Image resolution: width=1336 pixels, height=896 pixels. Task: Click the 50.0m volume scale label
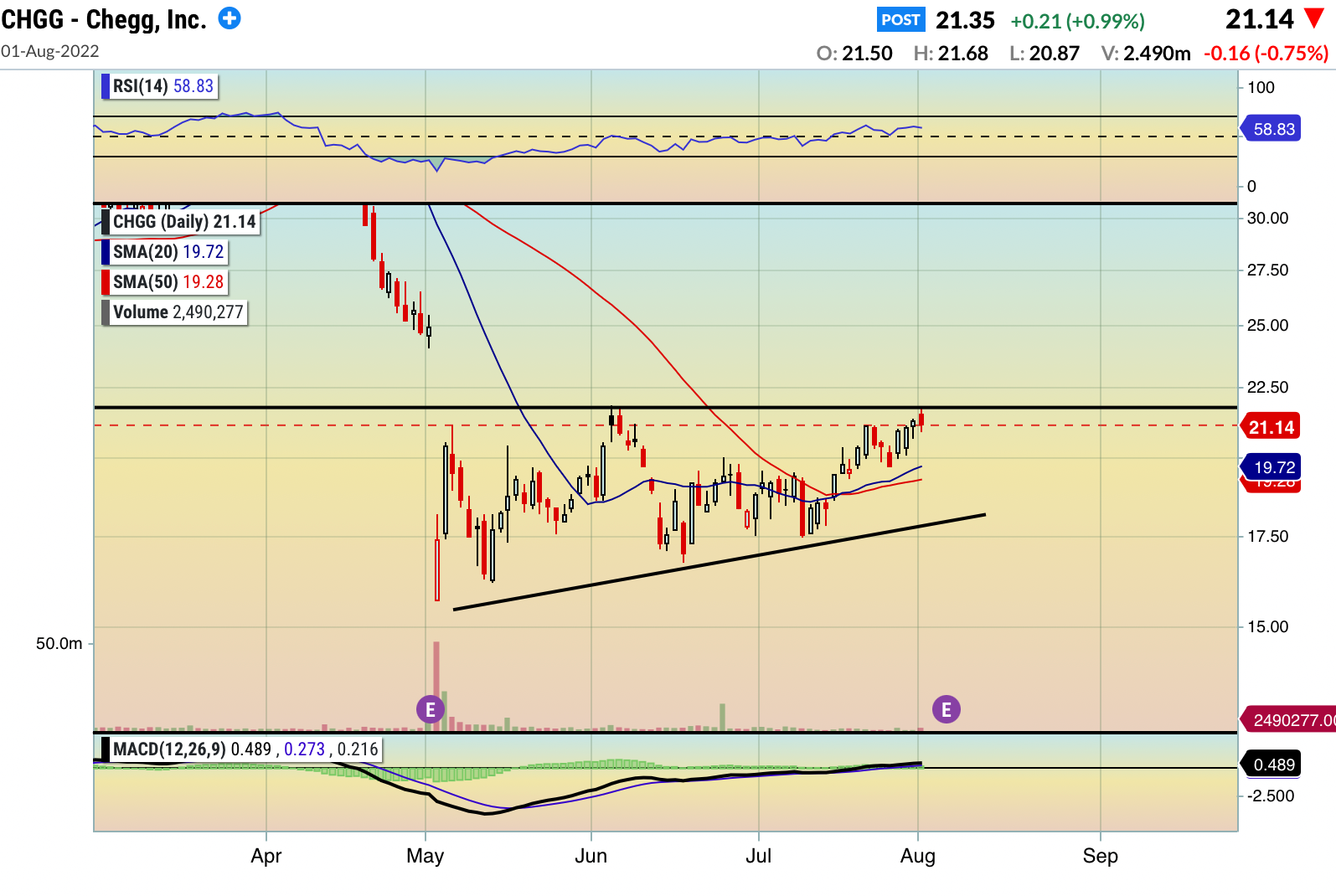(x=59, y=644)
